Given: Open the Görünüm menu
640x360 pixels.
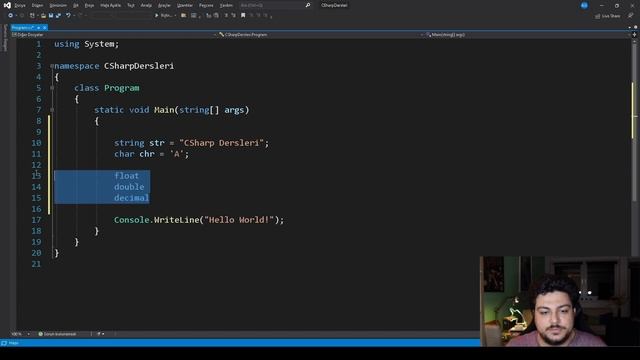Looking at the screenshot, I should coord(58,5).
